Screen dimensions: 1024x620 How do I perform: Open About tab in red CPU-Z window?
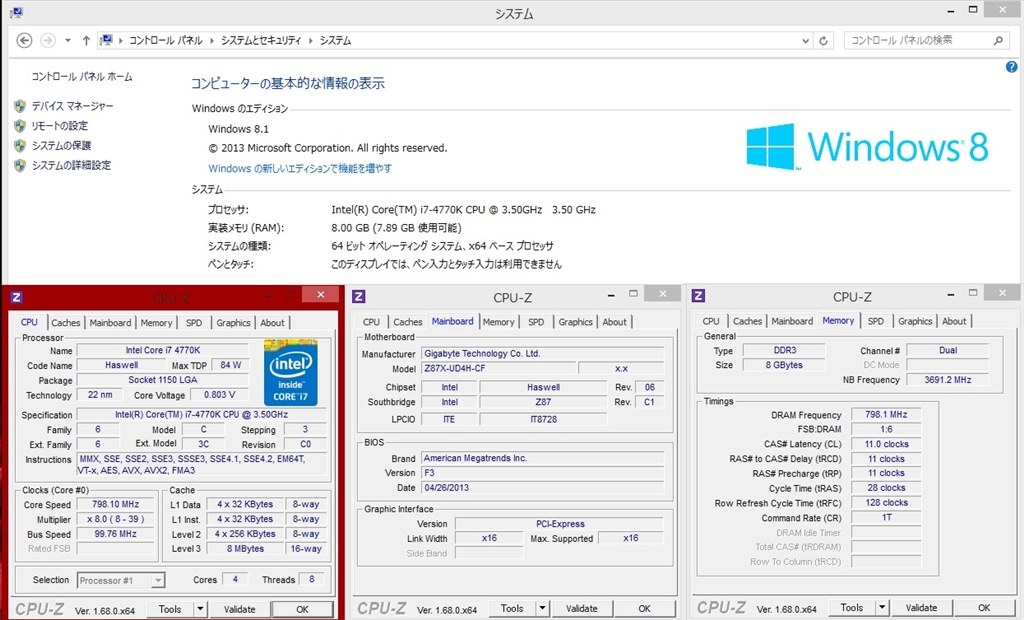[272, 323]
